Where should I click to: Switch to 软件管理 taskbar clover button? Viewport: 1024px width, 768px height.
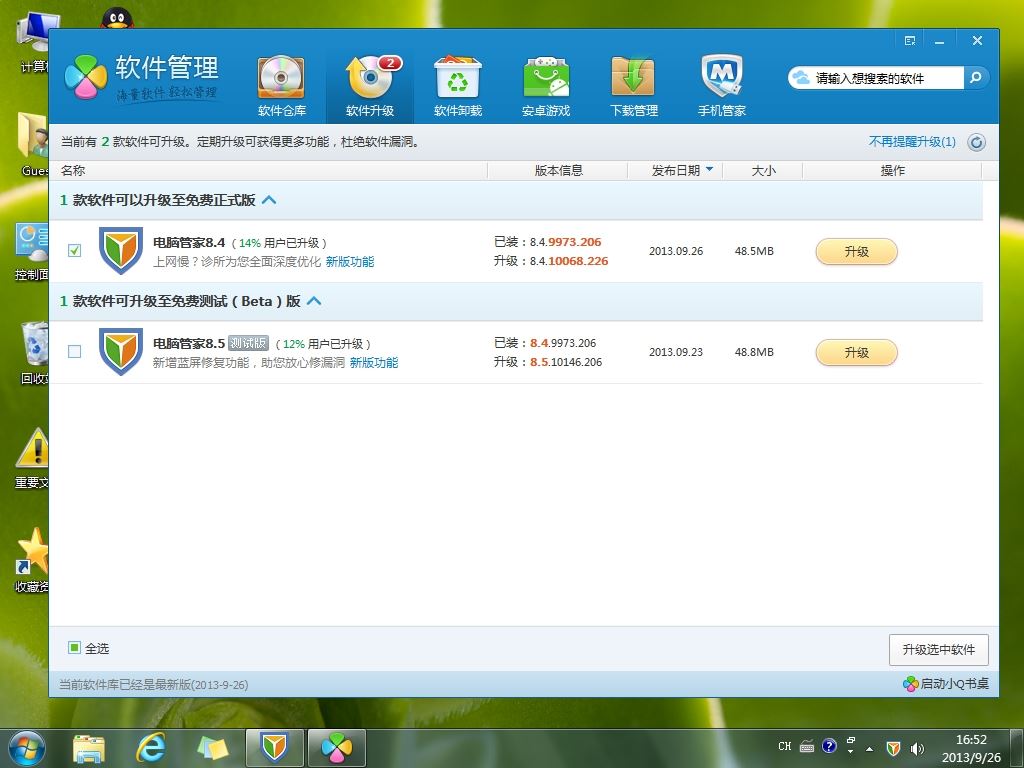(336, 748)
